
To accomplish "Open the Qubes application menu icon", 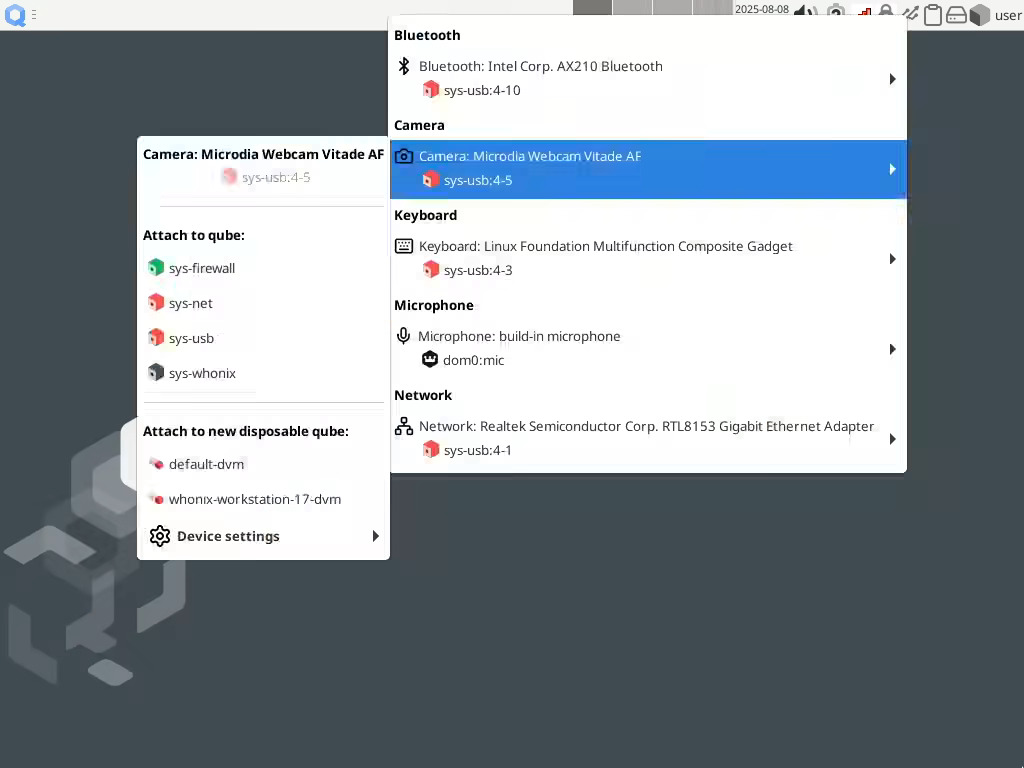I will click(x=15, y=15).
